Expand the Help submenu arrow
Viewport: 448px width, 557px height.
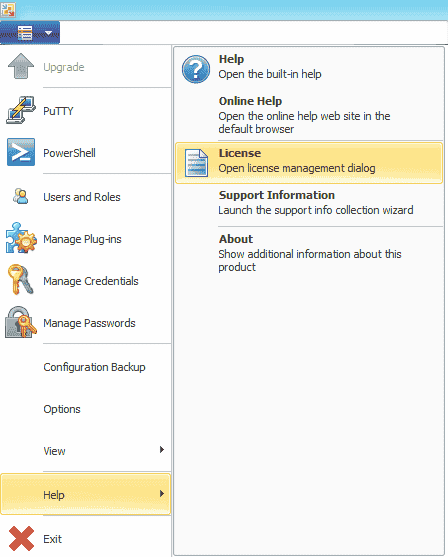coord(162,494)
